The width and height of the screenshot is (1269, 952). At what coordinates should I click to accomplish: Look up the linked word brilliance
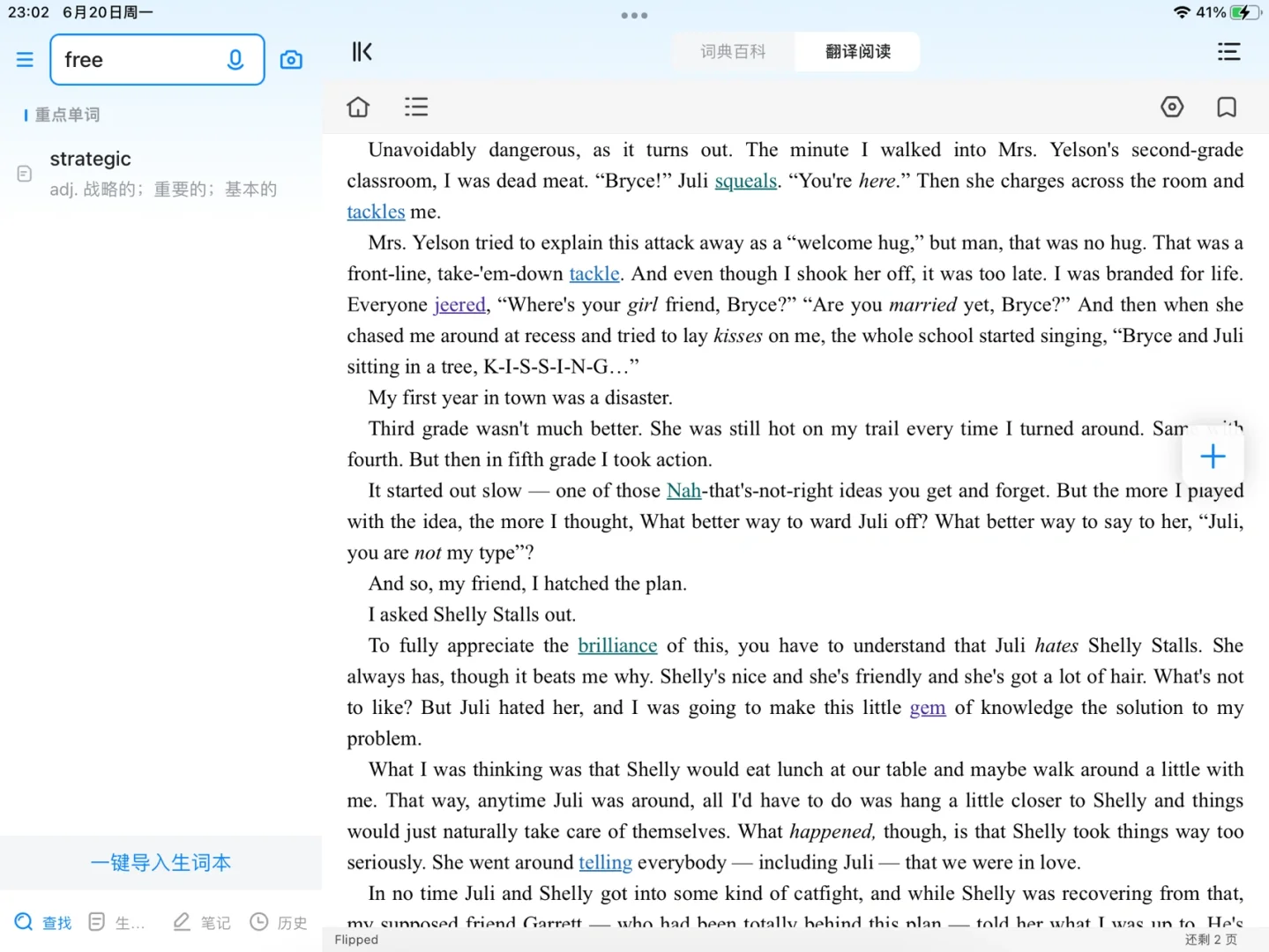click(617, 645)
